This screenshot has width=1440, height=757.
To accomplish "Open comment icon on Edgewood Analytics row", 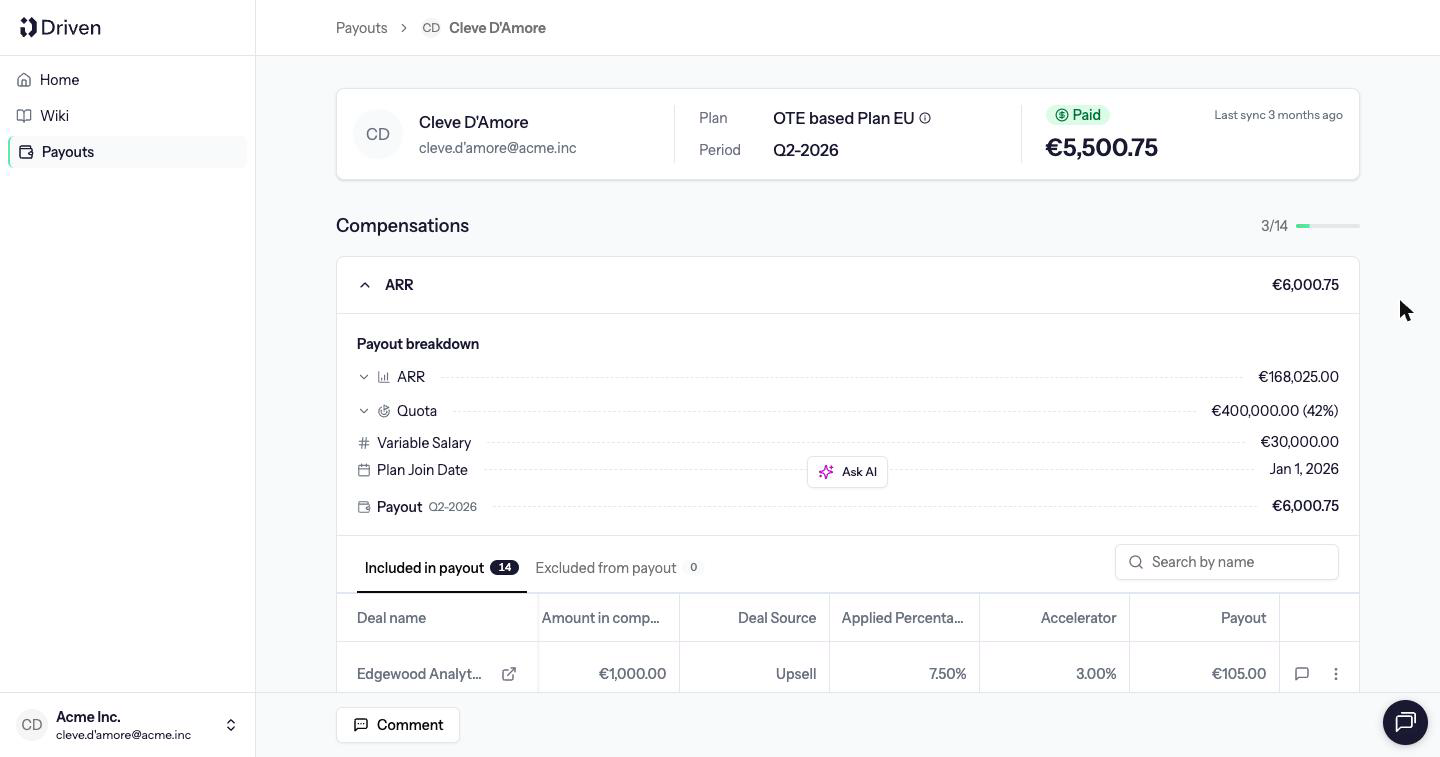I will pos(1302,674).
